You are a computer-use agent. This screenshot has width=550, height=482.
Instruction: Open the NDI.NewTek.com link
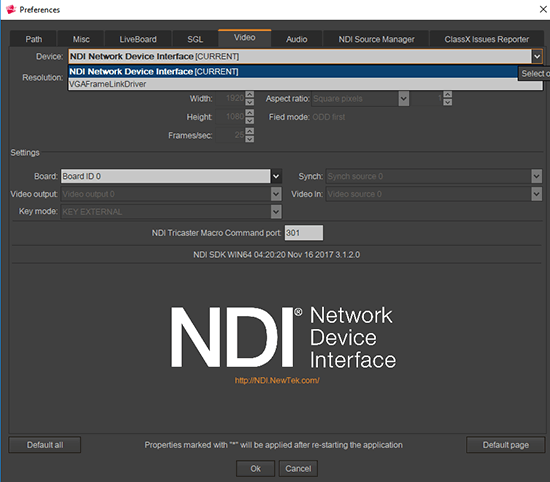(x=277, y=380)
